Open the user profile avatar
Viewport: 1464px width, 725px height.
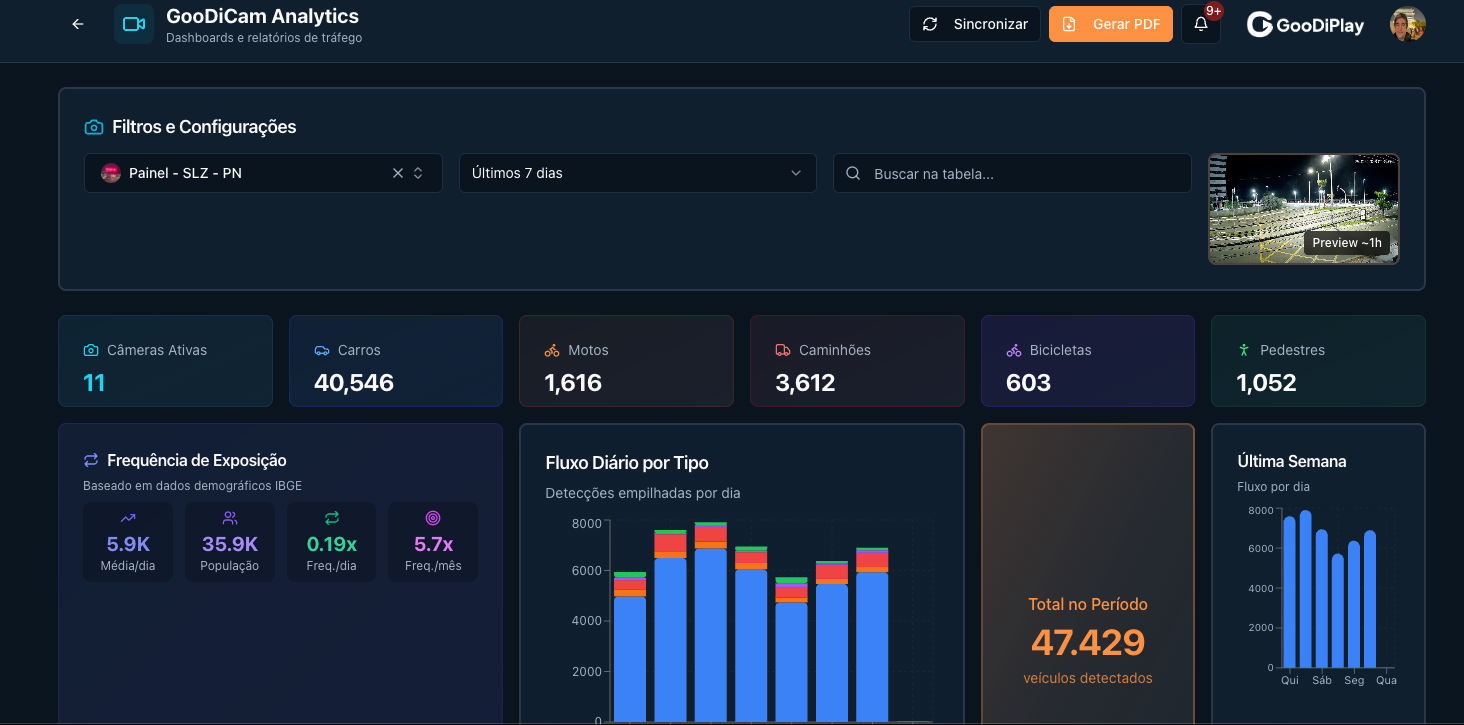pos(1408,24)
